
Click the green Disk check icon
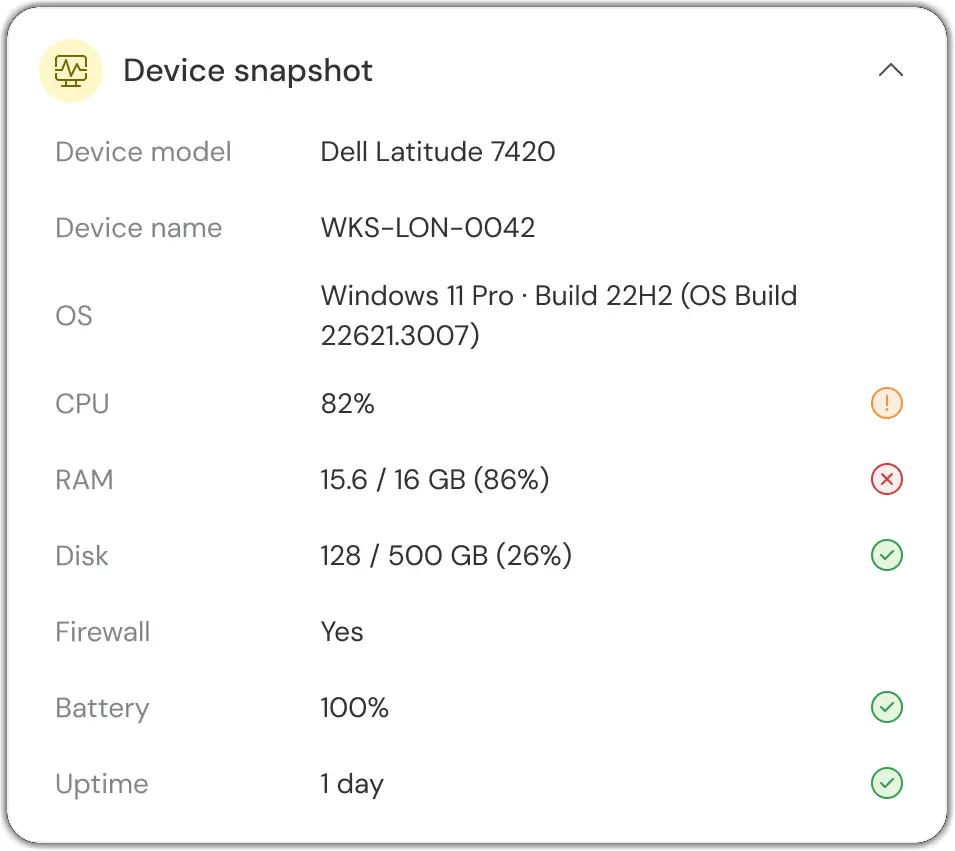pyautogui.click(x=886, y=555)
